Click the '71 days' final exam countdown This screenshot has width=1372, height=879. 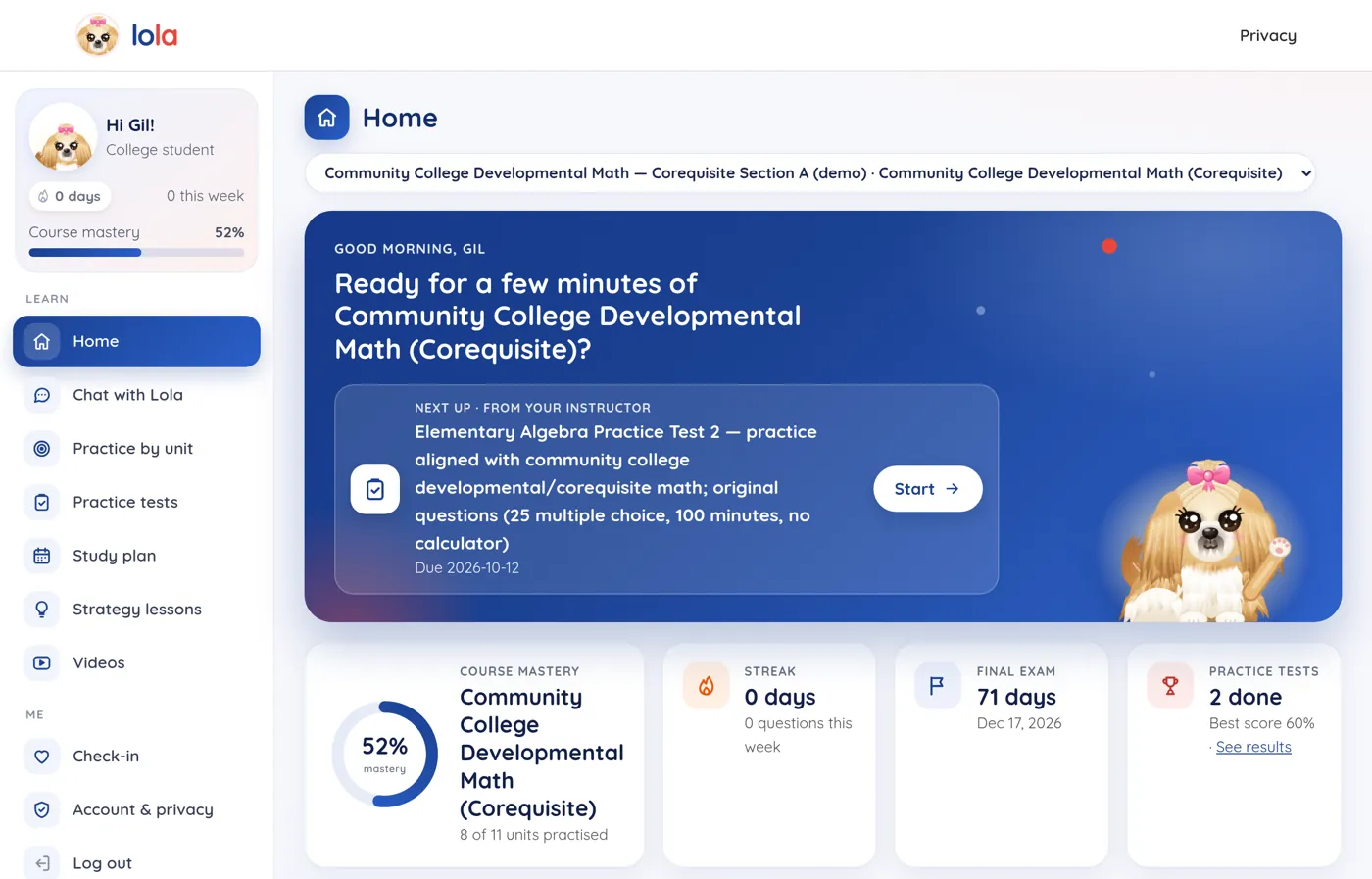point(1016,697)
